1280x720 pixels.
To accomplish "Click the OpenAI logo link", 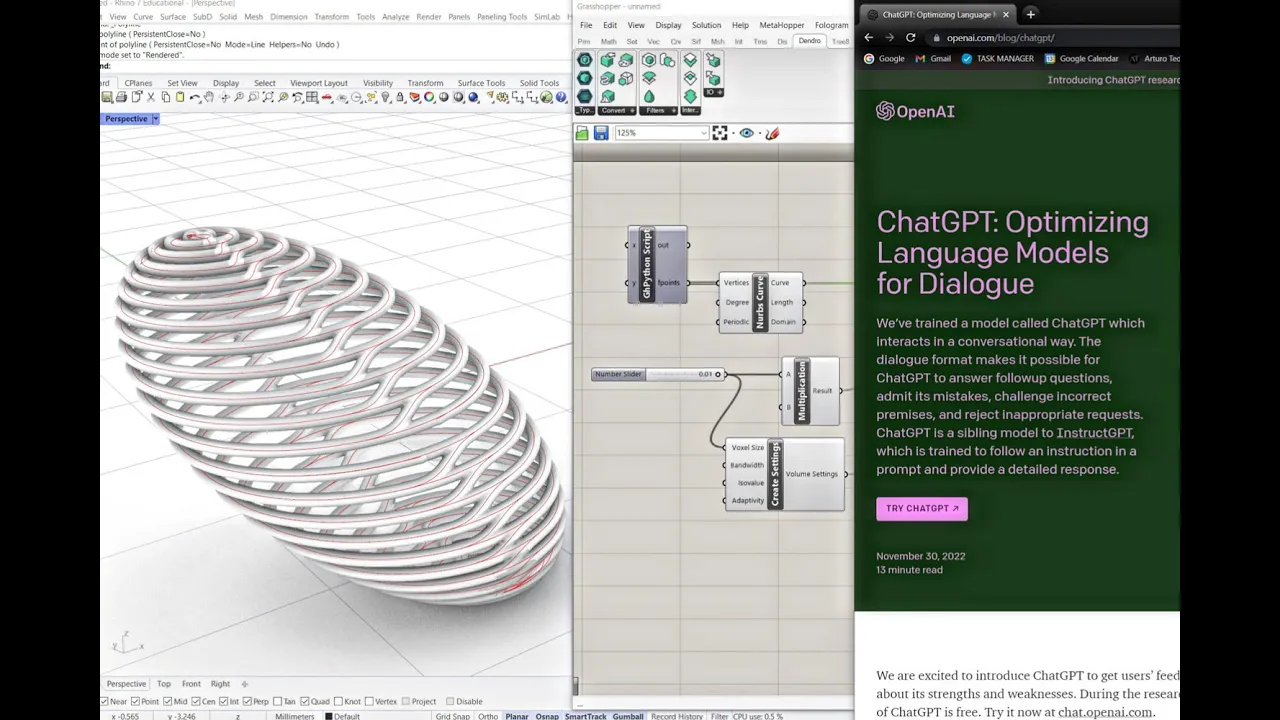I will 915,111.
